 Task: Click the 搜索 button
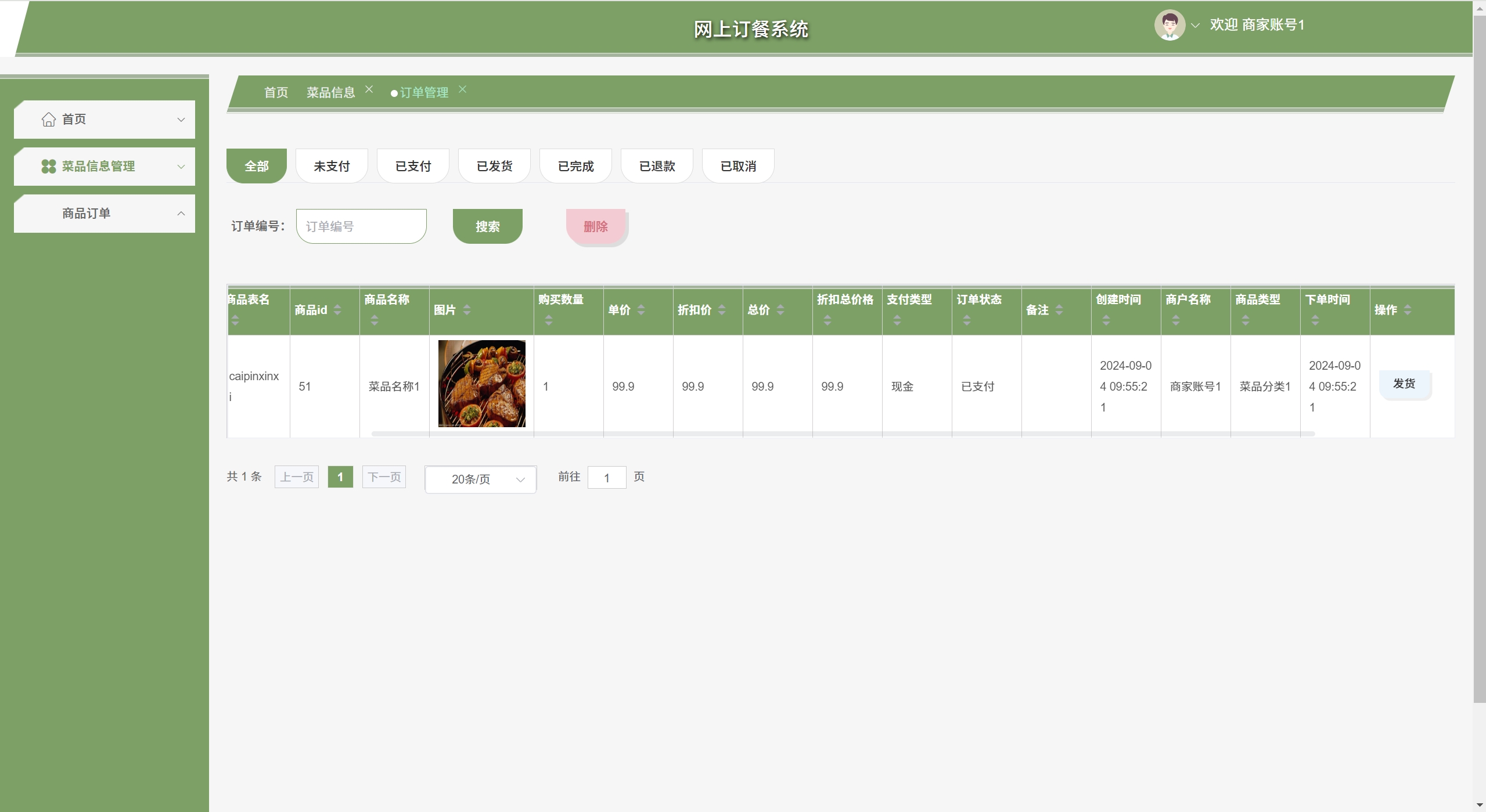pos(487,226)
